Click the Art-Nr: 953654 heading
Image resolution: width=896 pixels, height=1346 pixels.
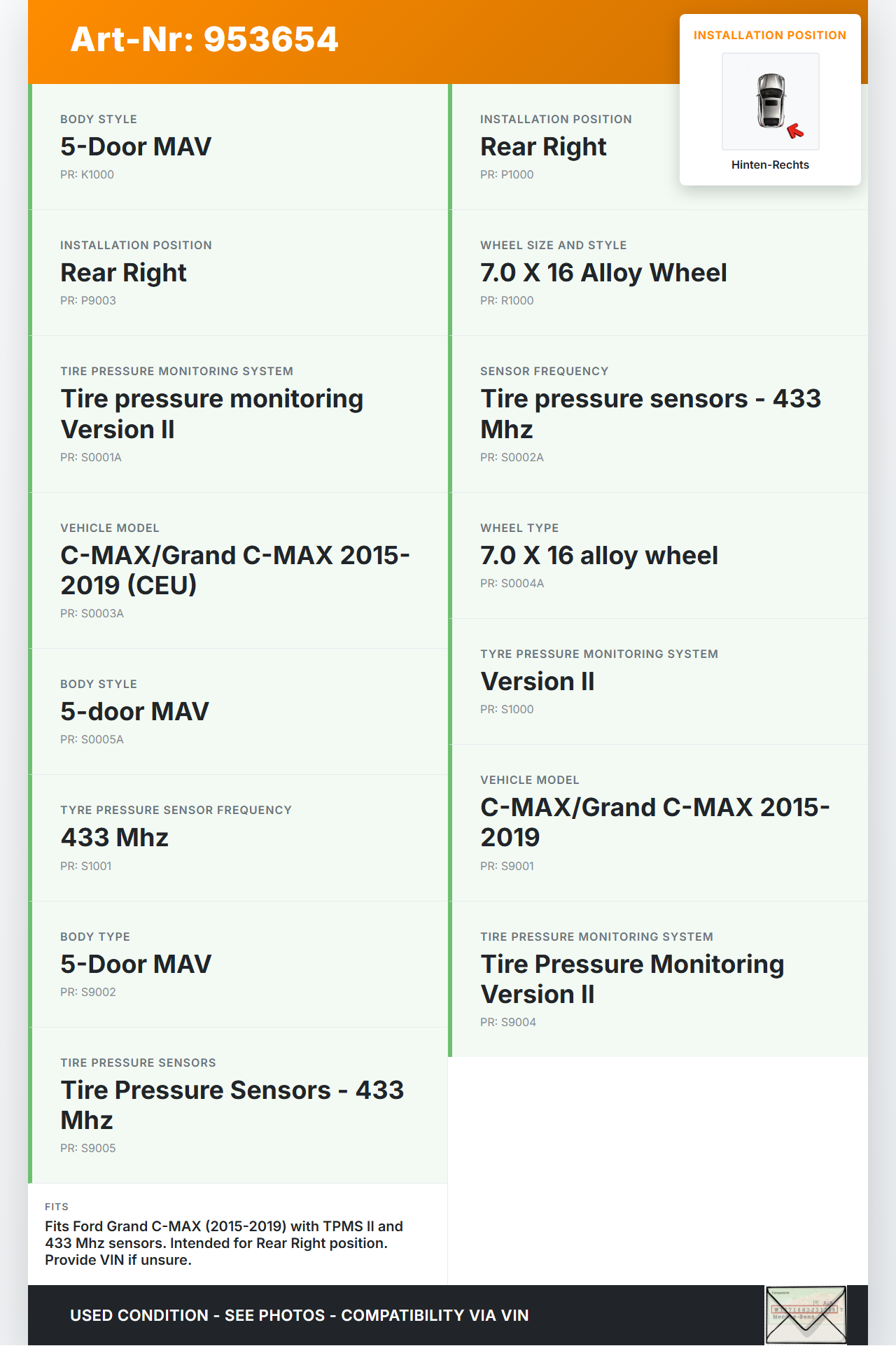(204, 39)
